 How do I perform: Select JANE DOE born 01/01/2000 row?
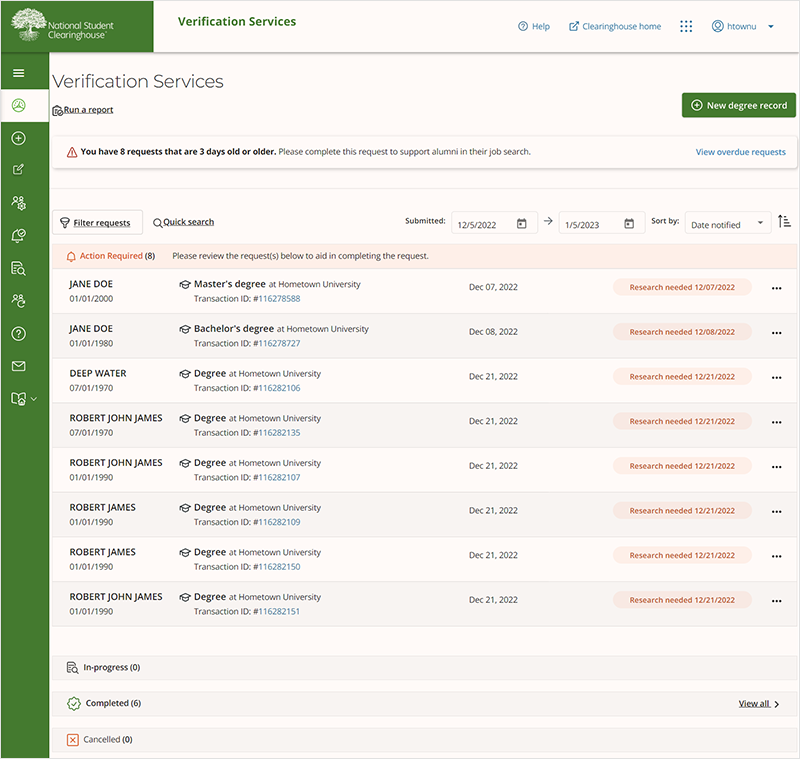tap(423, 291)
